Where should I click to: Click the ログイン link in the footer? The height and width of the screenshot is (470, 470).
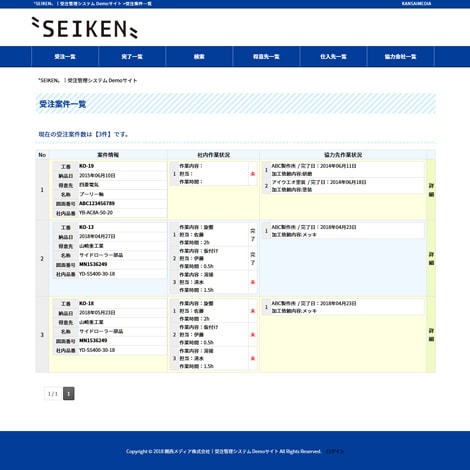[x=335, y=451]
